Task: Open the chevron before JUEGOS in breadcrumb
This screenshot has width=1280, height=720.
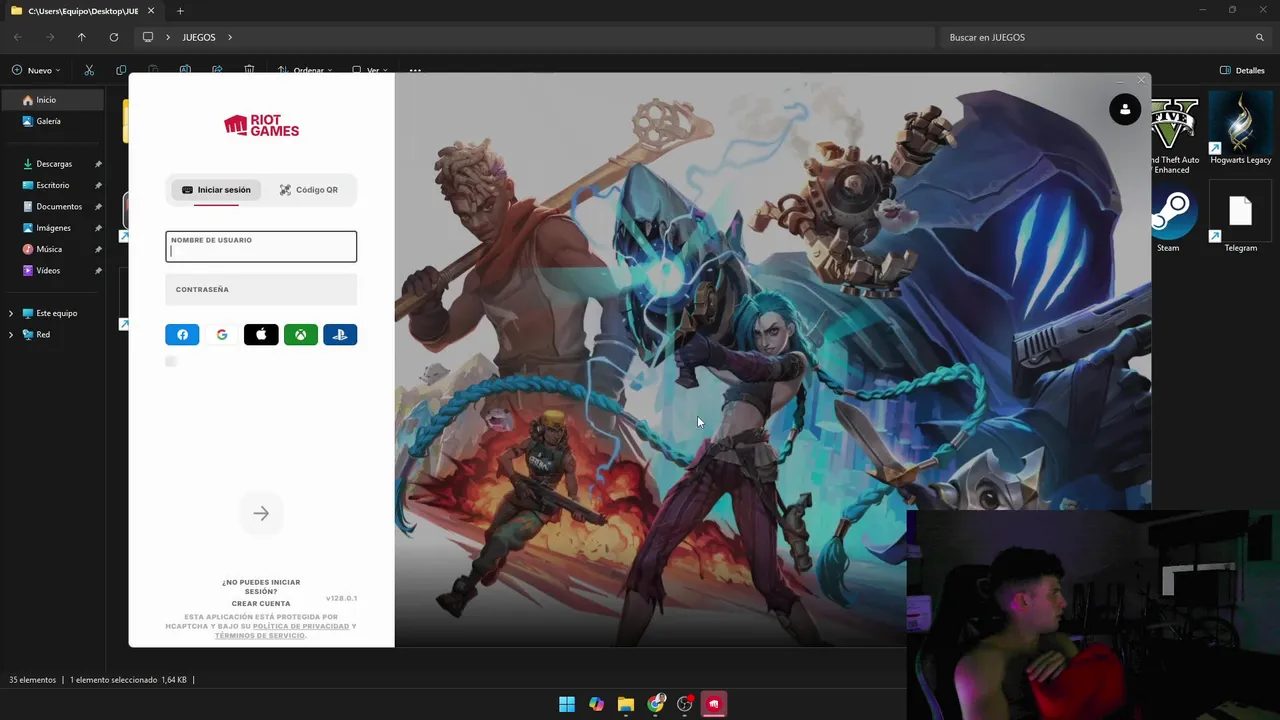Action: point(168,37)
